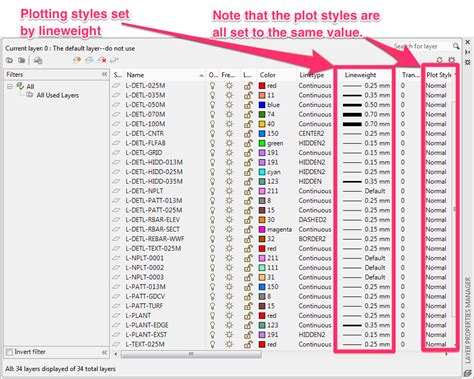
Task: Click the chevron beside Invert filter
Action: click(104, 352)
